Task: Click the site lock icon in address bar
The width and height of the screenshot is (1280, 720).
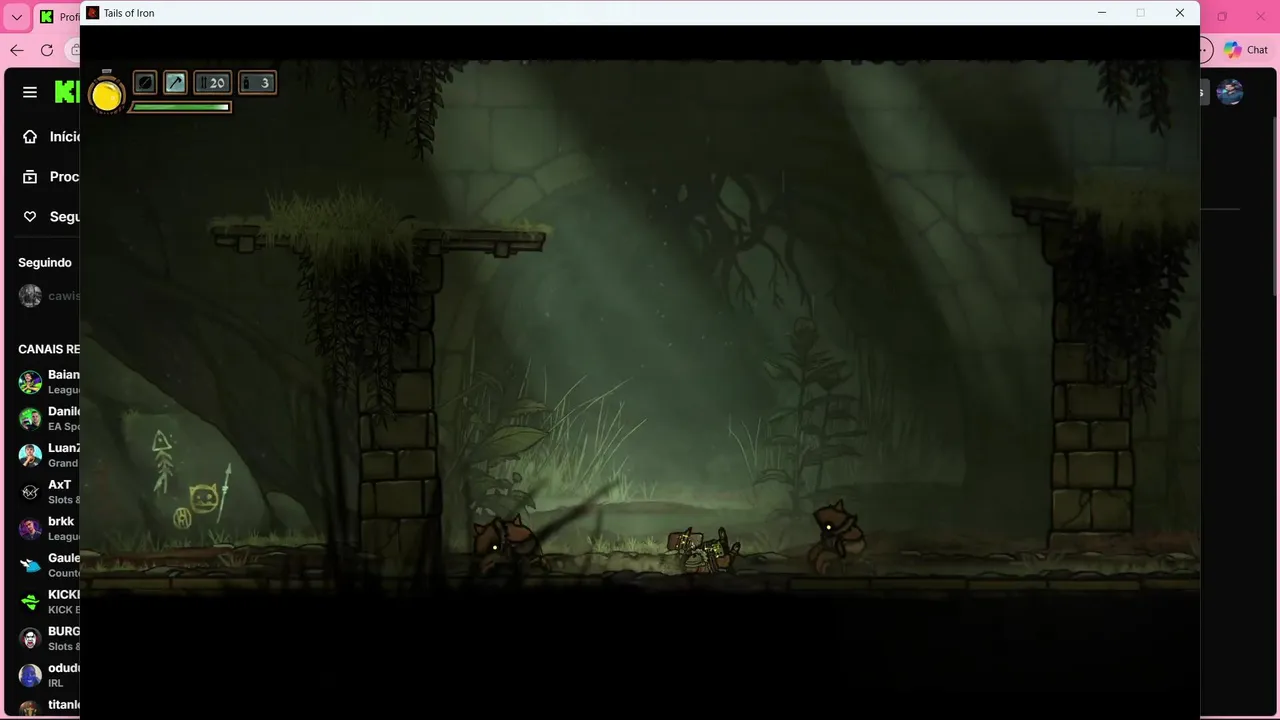Action: pos(74,50)
